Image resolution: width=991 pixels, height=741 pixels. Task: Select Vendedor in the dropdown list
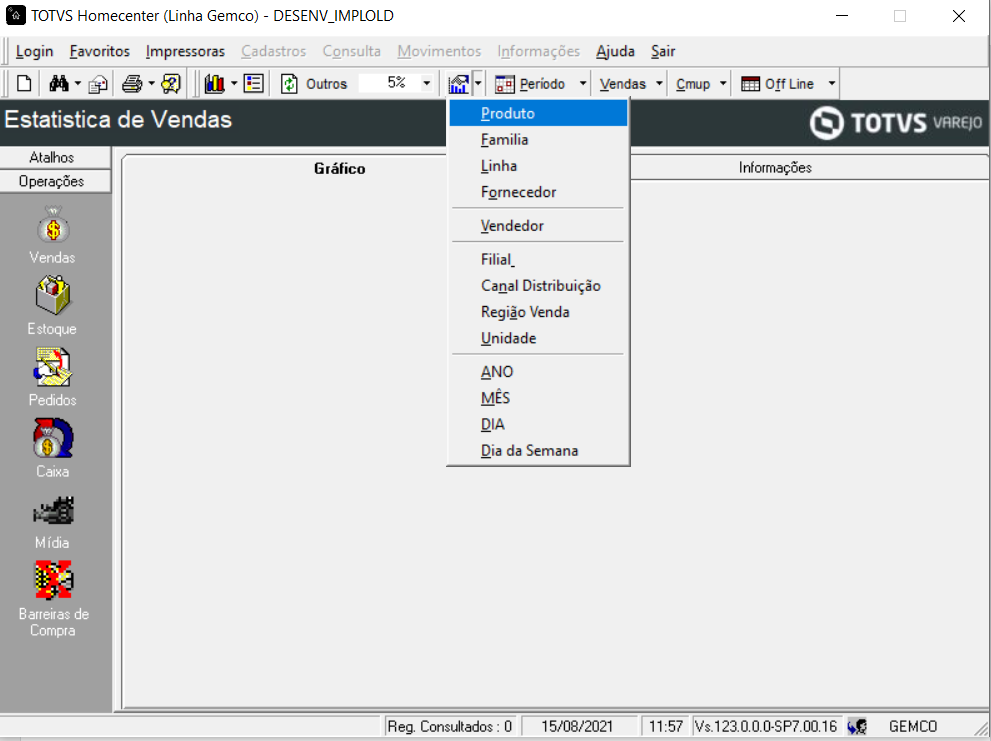(538, 226)
